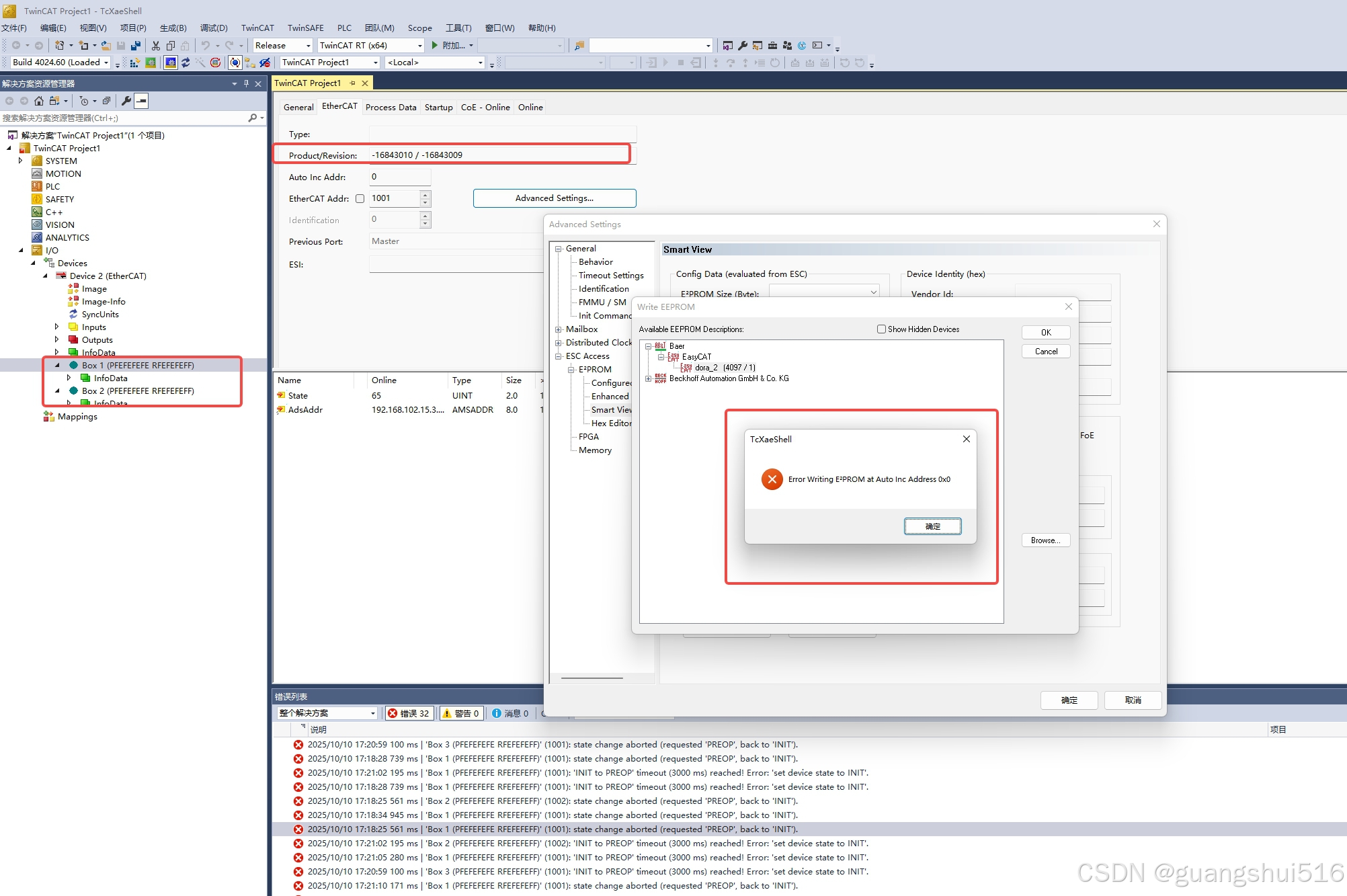Click the Browse... button

[1045, 540]
